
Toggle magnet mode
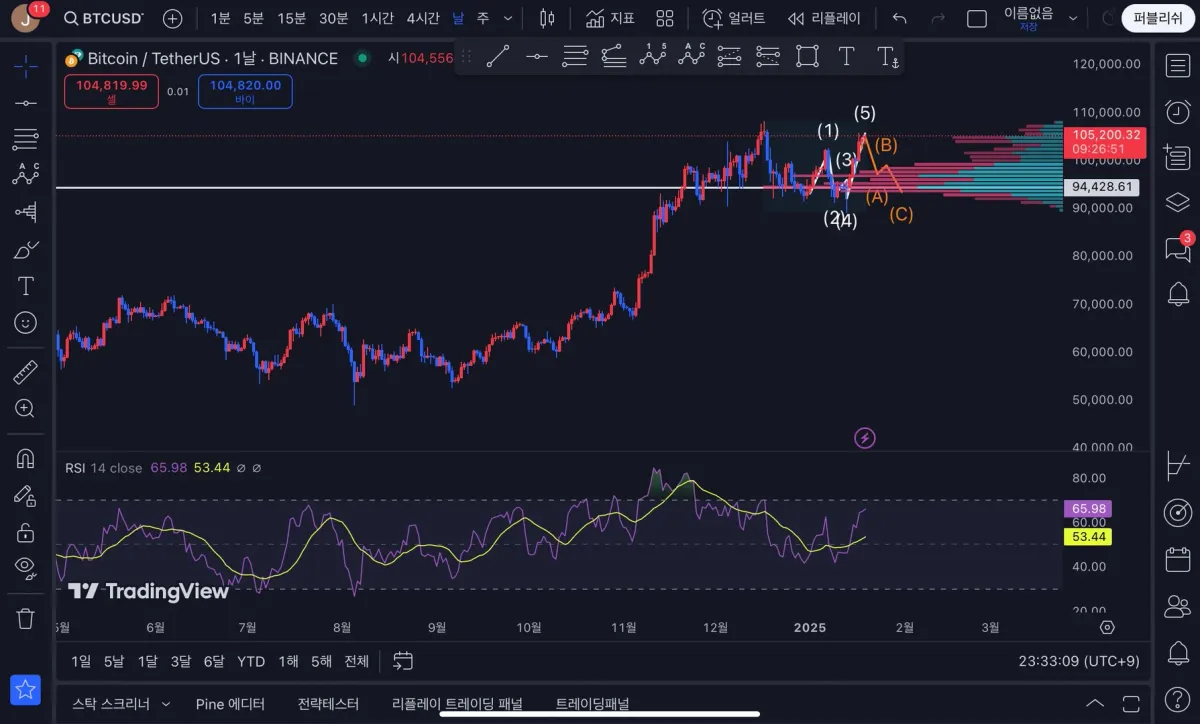pyautogui.click(x=26, y=459)
